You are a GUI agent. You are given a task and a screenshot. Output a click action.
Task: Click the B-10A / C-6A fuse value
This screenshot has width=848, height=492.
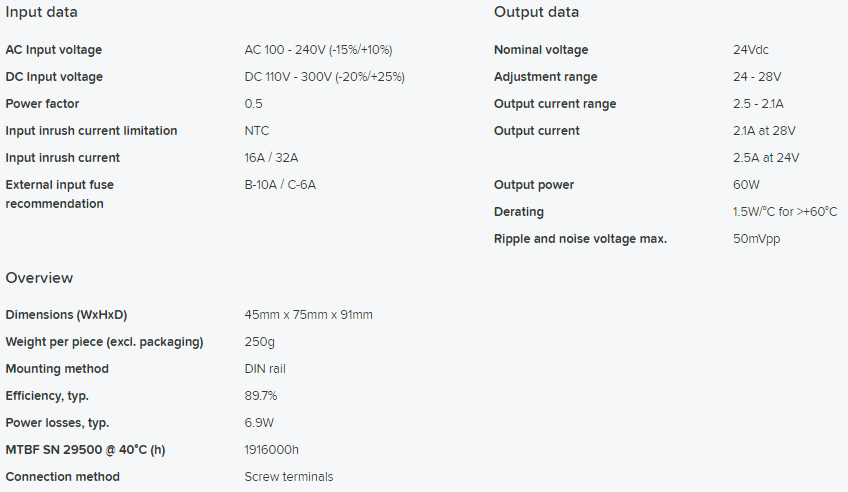(280, 185)
